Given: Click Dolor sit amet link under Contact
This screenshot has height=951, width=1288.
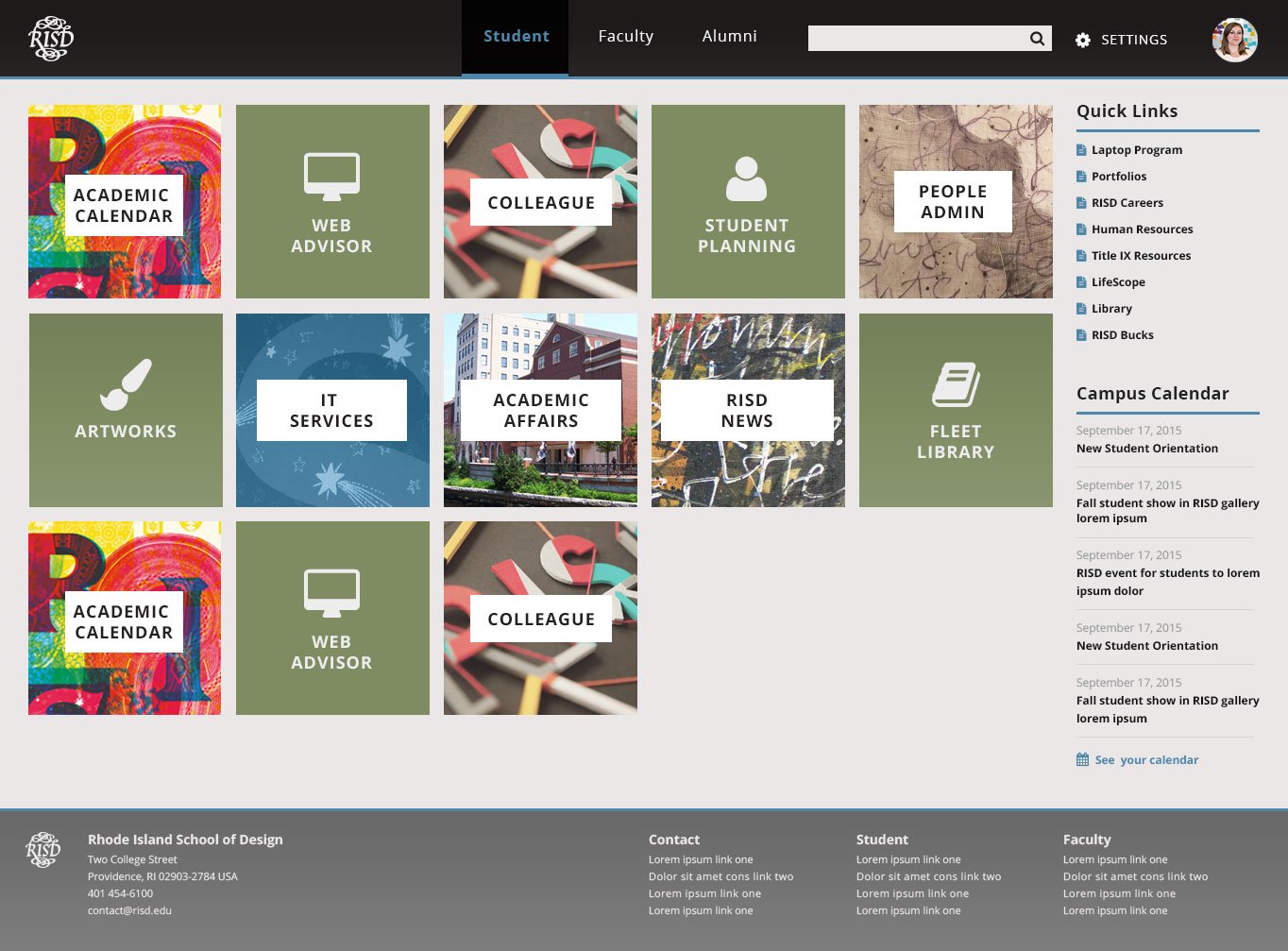Looking at the screenshot, I should tap(720, 877).
